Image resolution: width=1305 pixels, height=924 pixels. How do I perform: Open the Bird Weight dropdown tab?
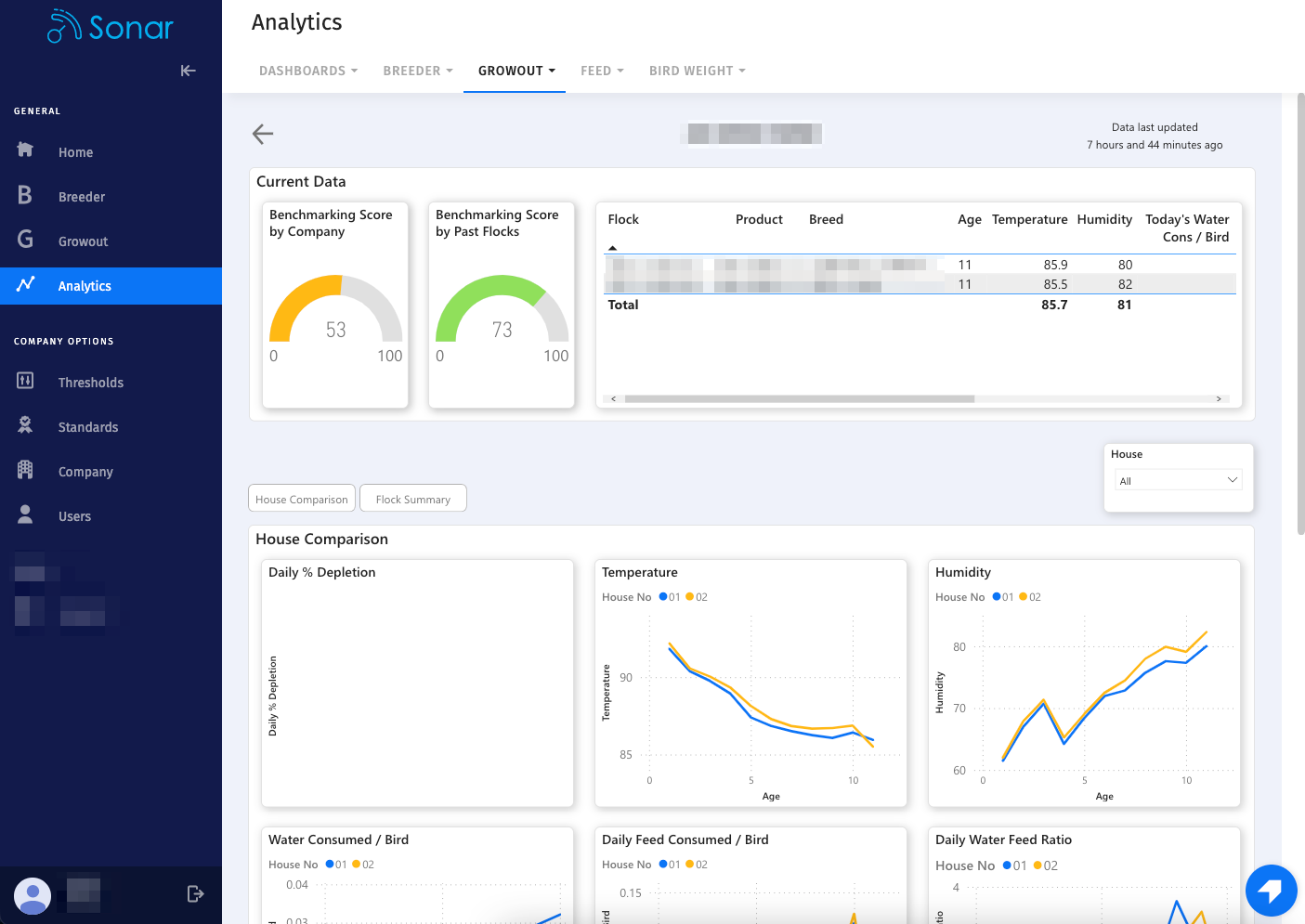[698, 71]
